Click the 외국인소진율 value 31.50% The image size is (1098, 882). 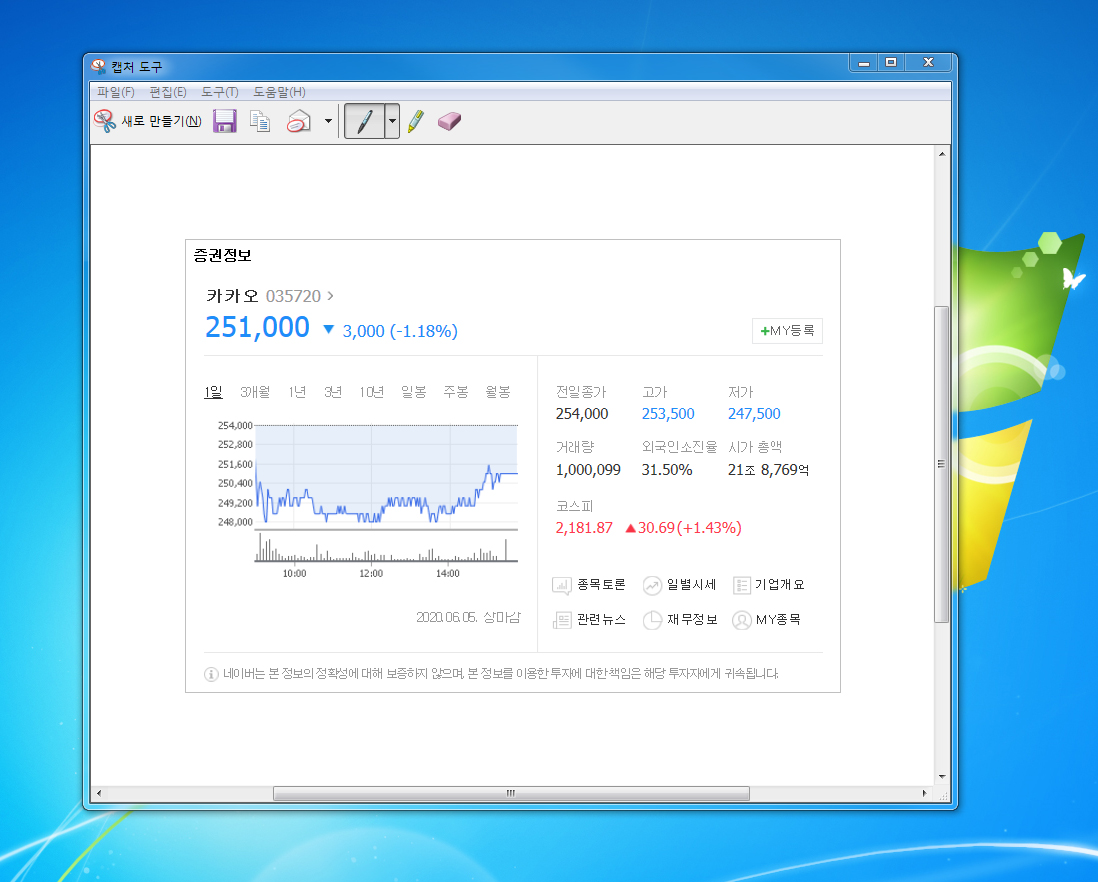[667, 470]
